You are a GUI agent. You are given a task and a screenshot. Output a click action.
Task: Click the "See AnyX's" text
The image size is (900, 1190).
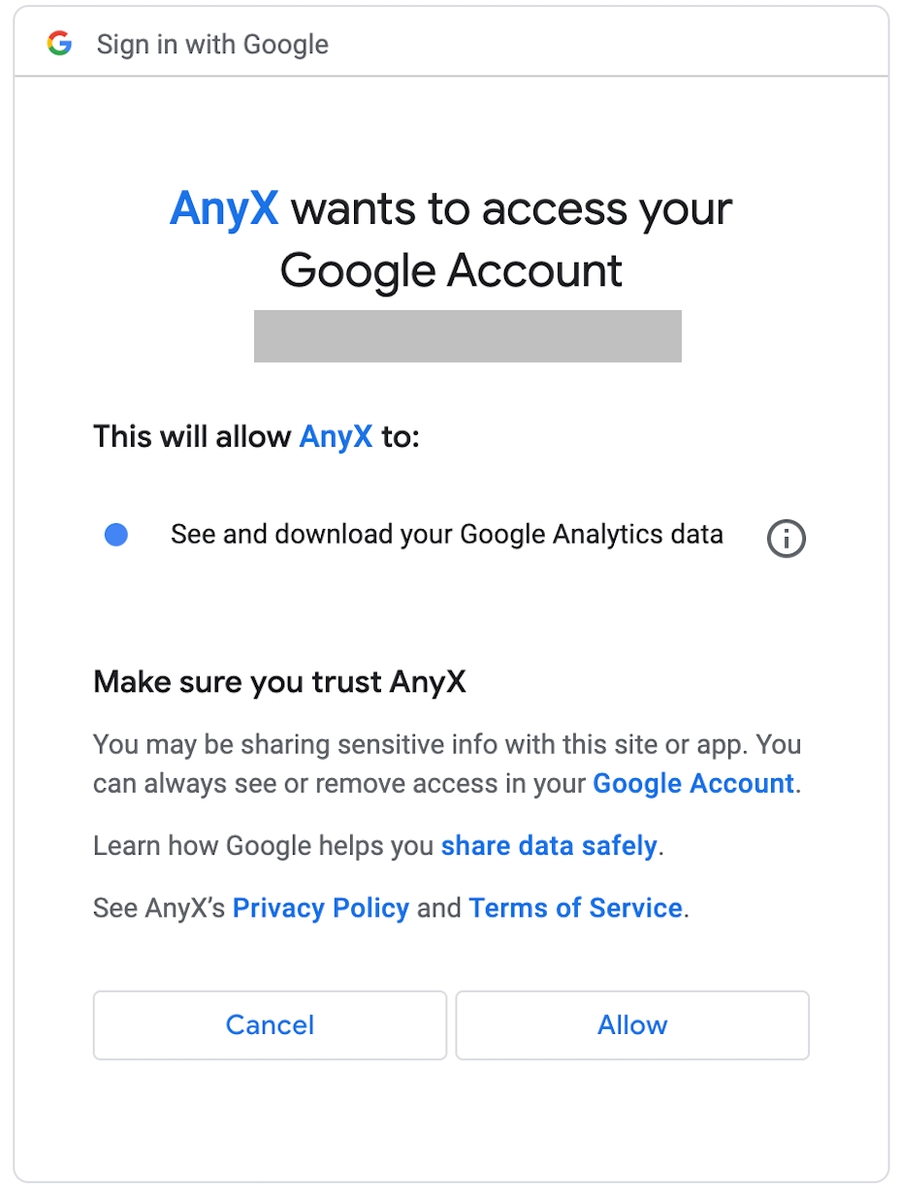(x=160, y=908)
